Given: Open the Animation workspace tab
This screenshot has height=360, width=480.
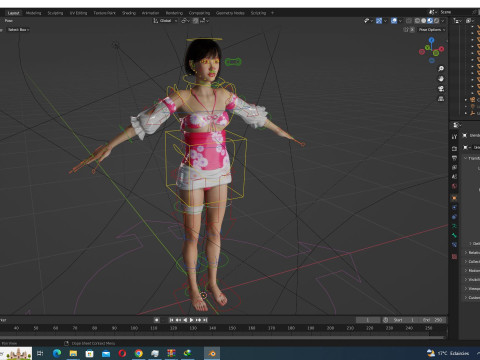Looking at the screenshot, I should coord(150,13).
